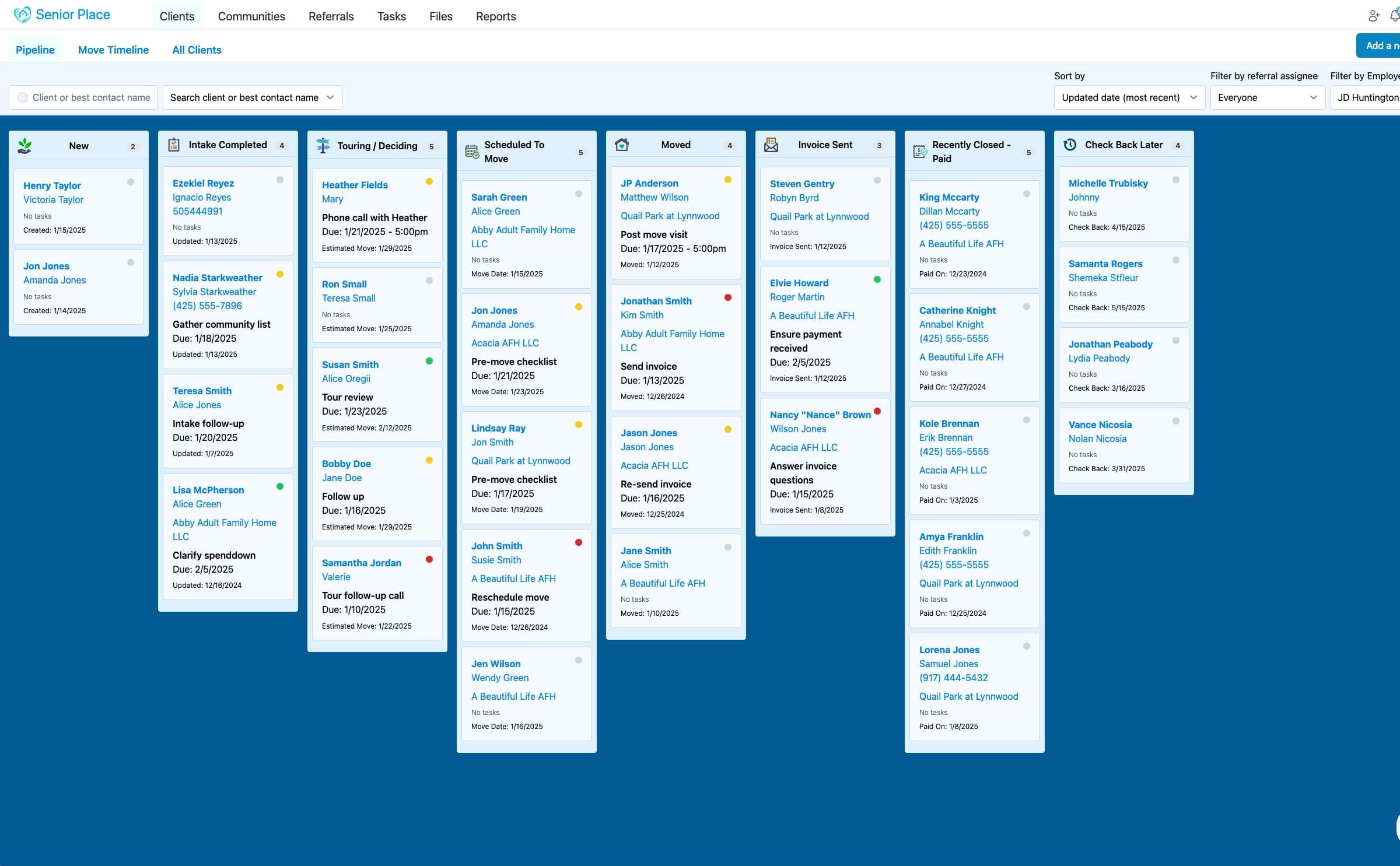Click the New column sprout icon
The image size is (1400, 866).
pyautogui.click(x=24, y=146)
